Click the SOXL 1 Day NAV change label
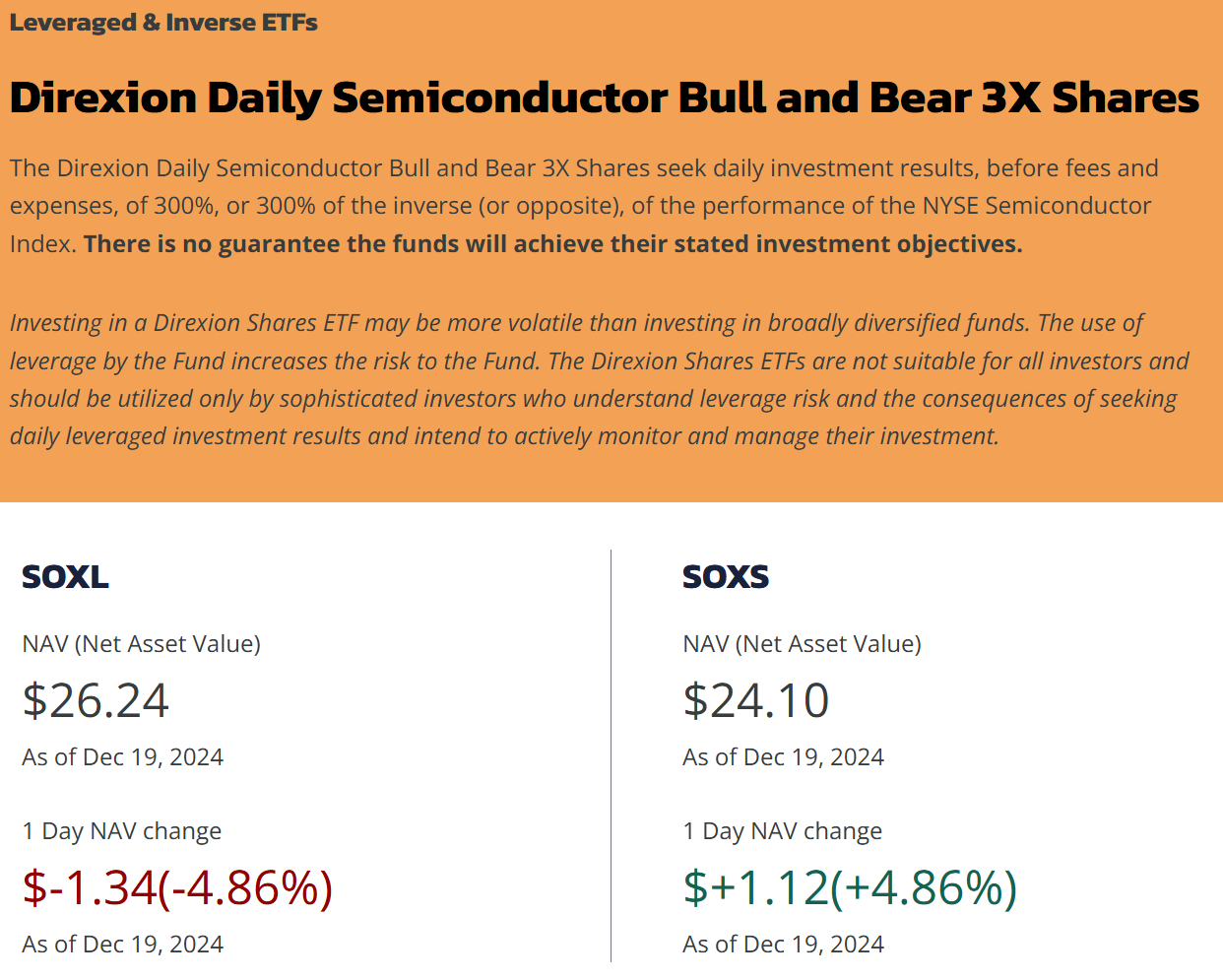The width and height of the screenshot is (1223, 980). coord(122,831)
